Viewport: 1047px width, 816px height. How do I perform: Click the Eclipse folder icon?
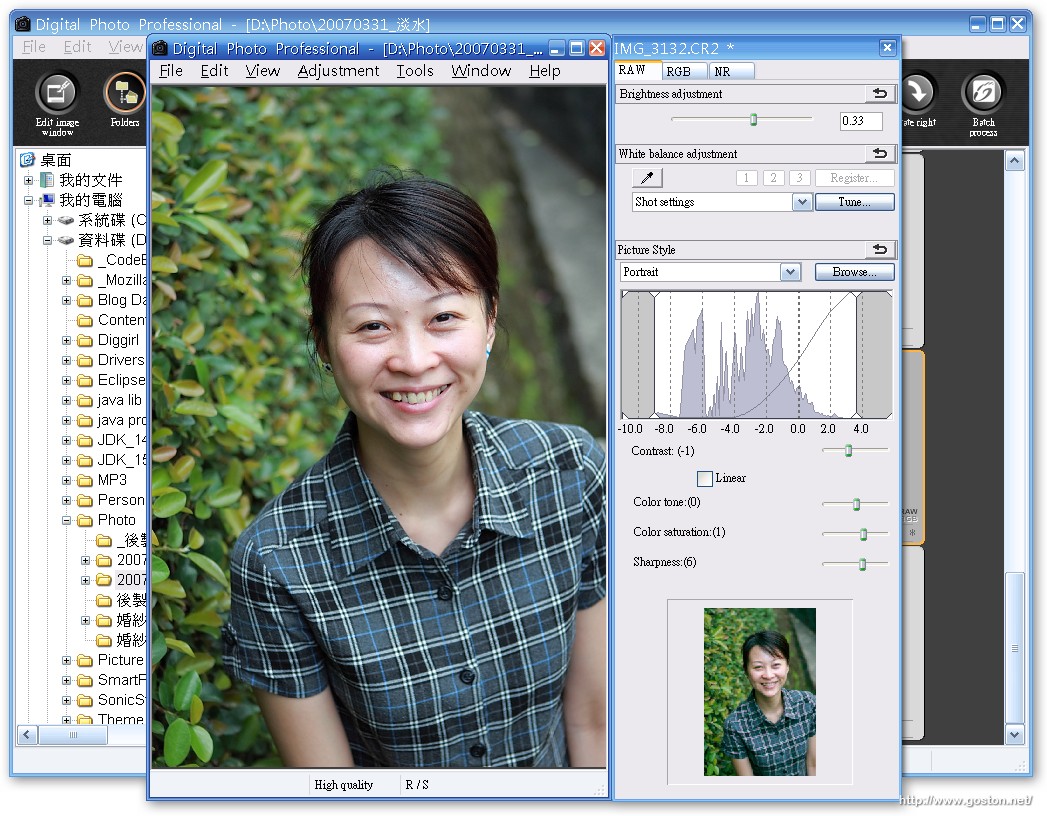(x=85, y=380)
